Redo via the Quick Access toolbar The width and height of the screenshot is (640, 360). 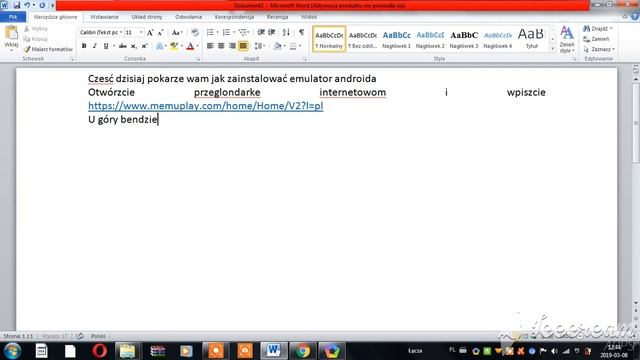(42, 5)
